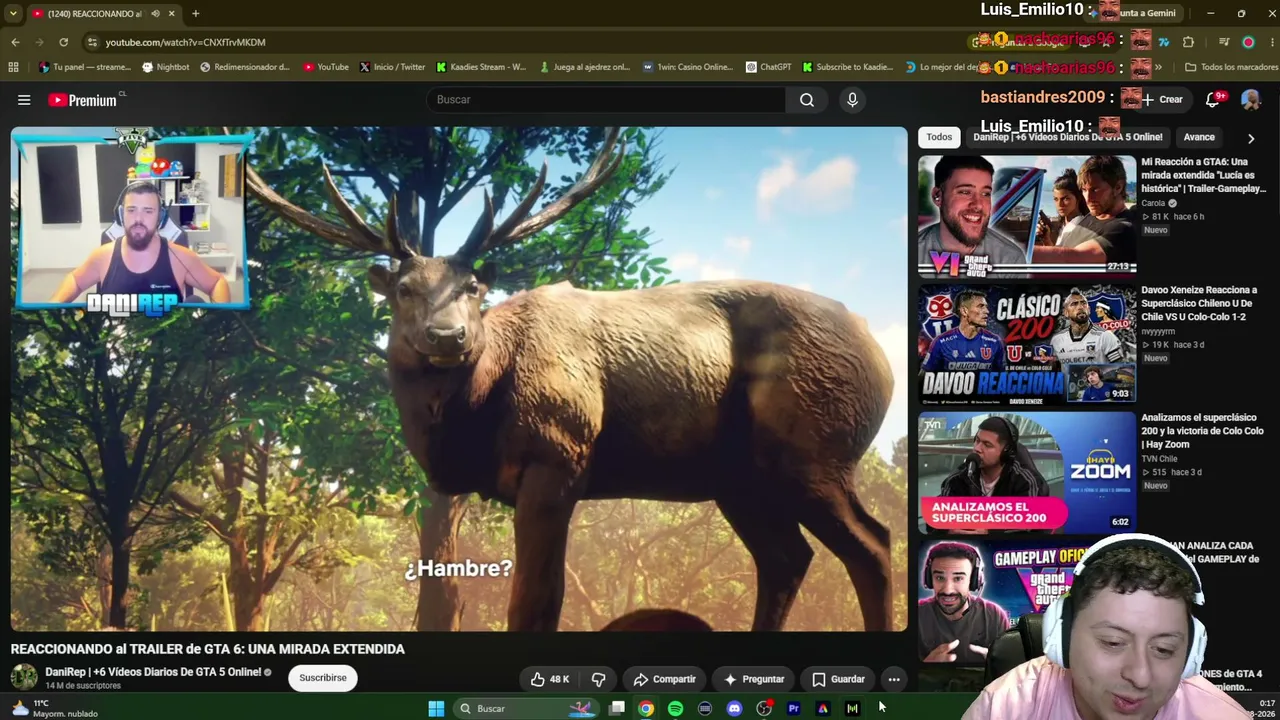
Task: Click the Preguntar ask button
Action: [754, 679]
